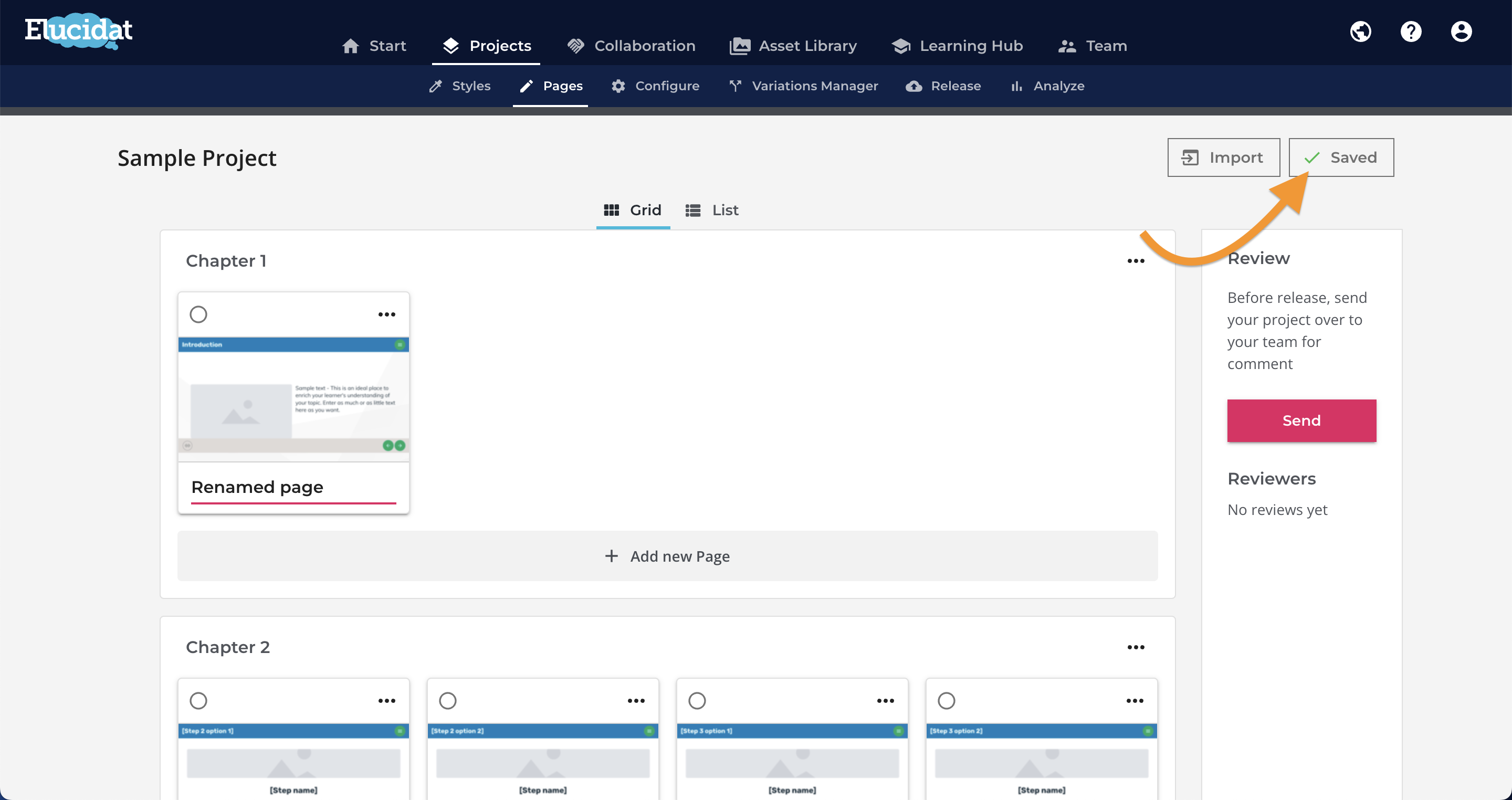The height and width of the screenshot is (800, 1512).
Task: Open the Collaboration tab
Action: (x=631, y=46)
